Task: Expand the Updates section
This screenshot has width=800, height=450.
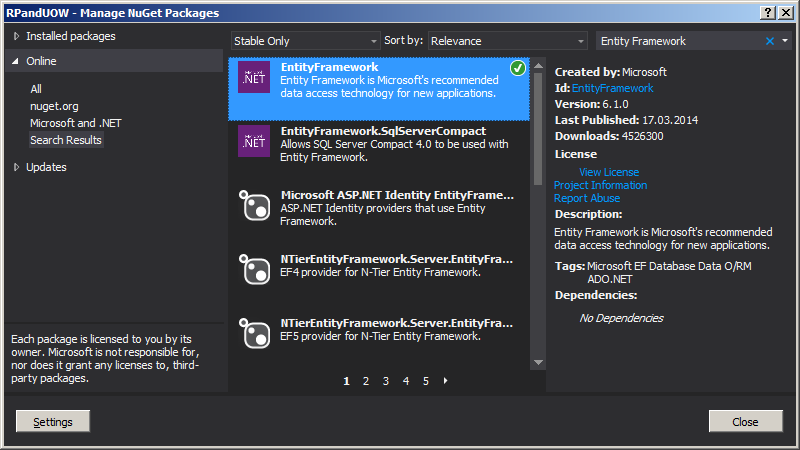Action: coord(17,167)
